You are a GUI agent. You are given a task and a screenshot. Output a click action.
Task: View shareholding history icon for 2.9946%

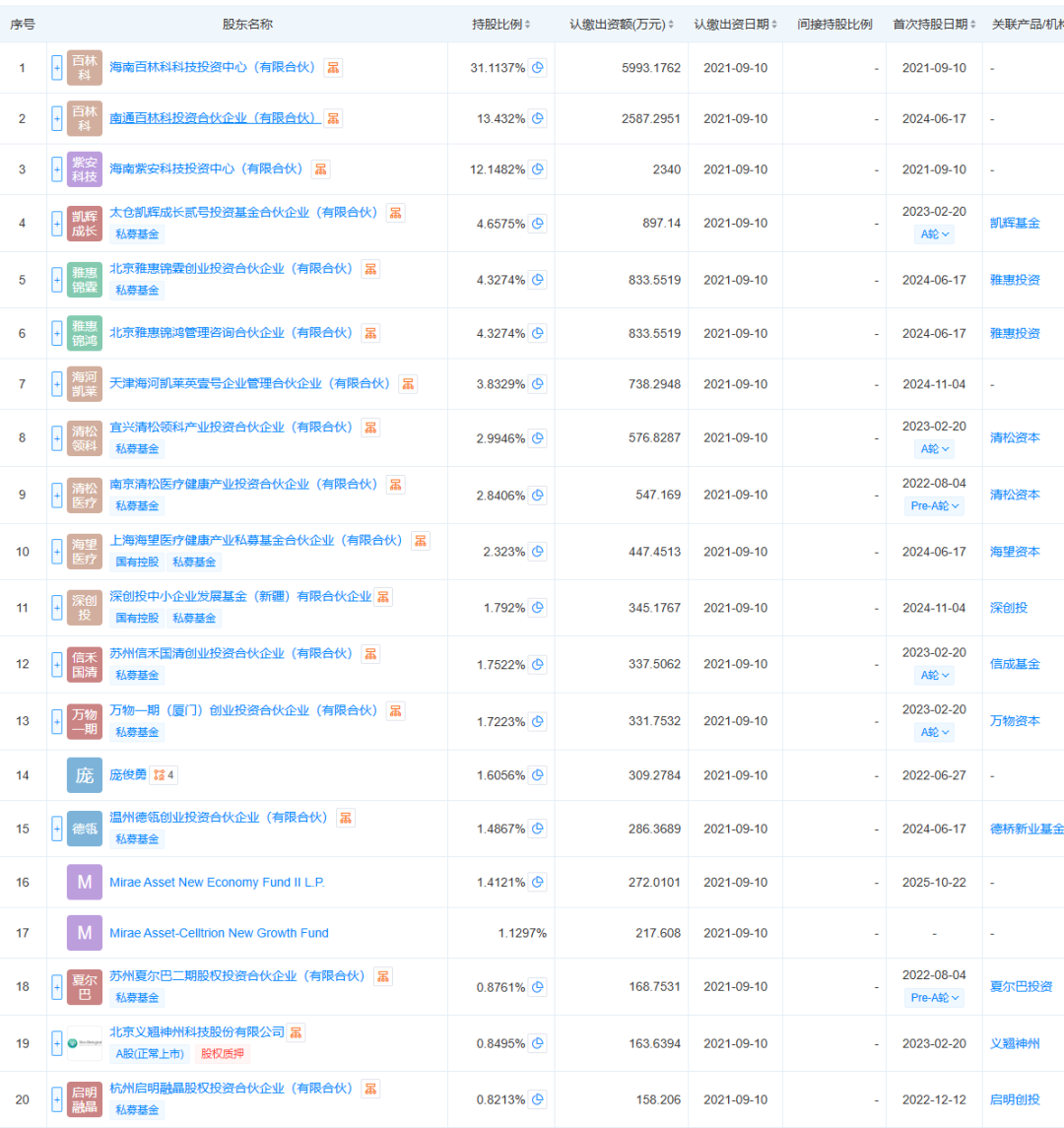point(537,438)
